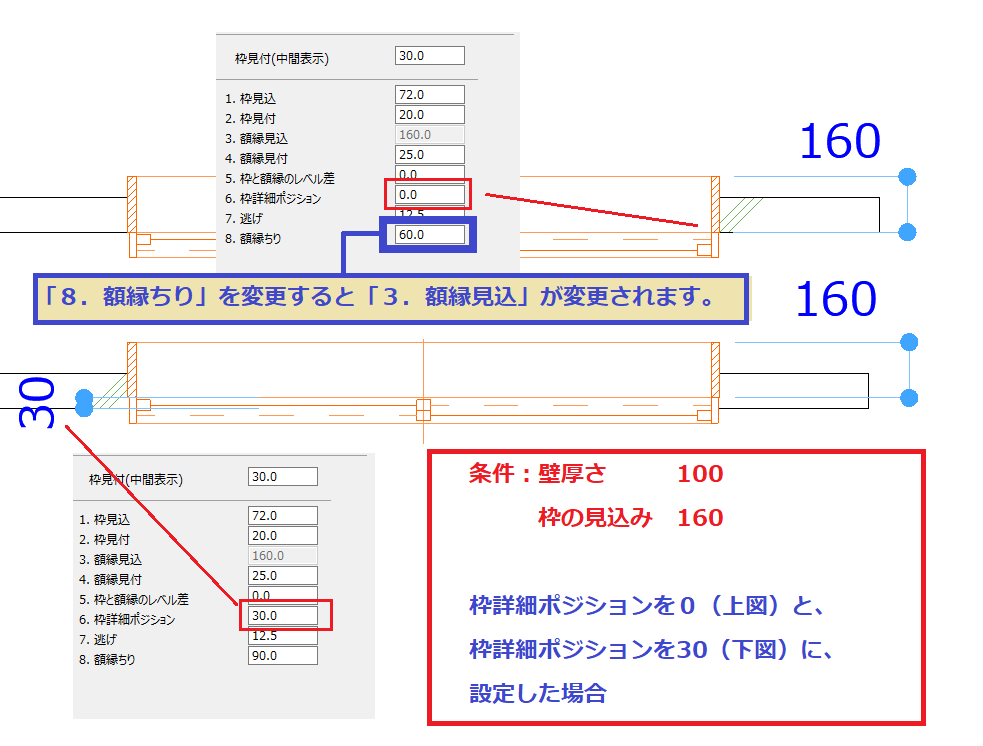Screen dimensions: 983x746
Task: Click the 7. 逃げ field showing 12.5 in the lower panel
Action: (283, 636)
